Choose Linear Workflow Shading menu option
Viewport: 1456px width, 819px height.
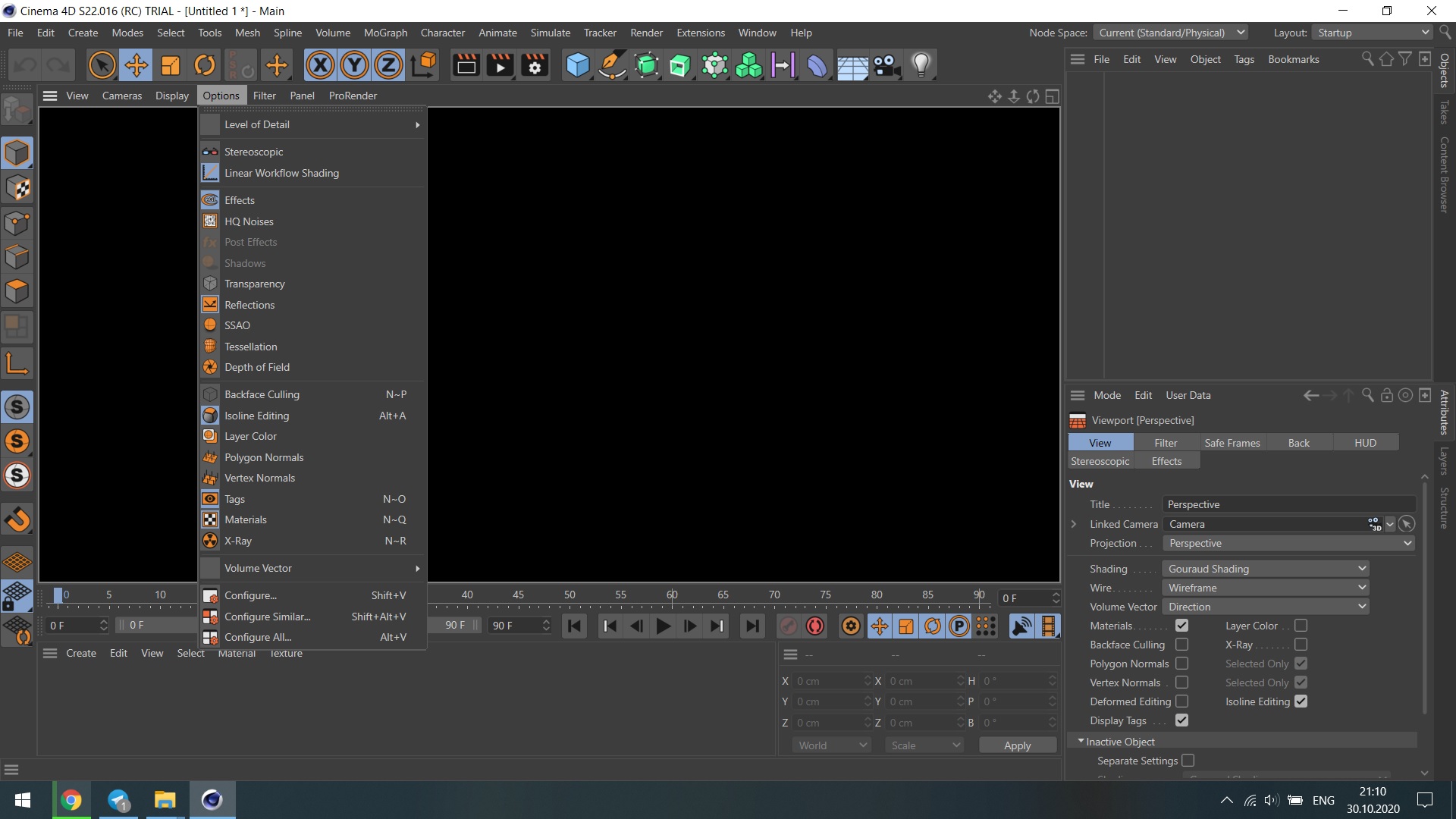point(312,173)
